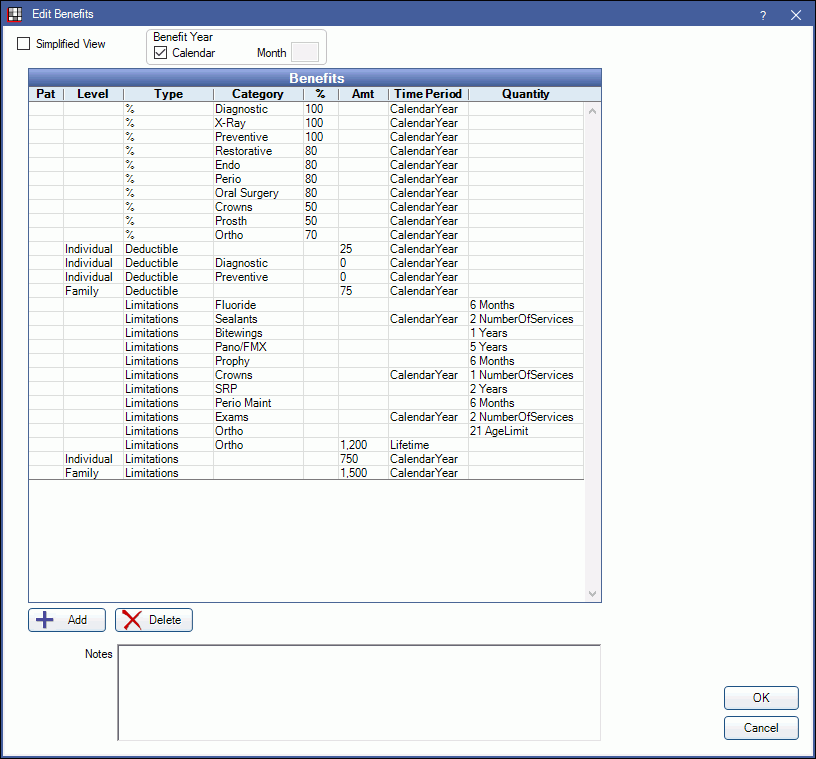
Task: Select the Exams limitation row
Action: pos(306,418)
